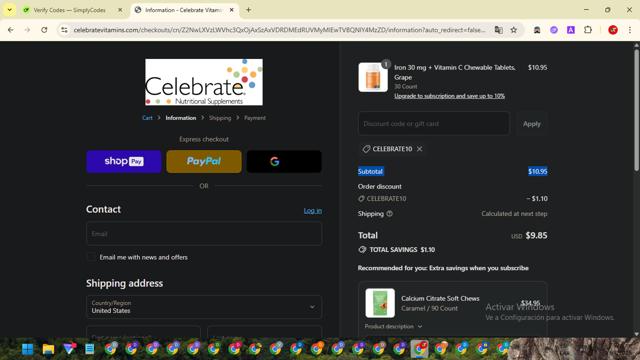640x360 pixels.
Task: Click Upgrade to subscription and save link
Action: click(x=449, y=96)
